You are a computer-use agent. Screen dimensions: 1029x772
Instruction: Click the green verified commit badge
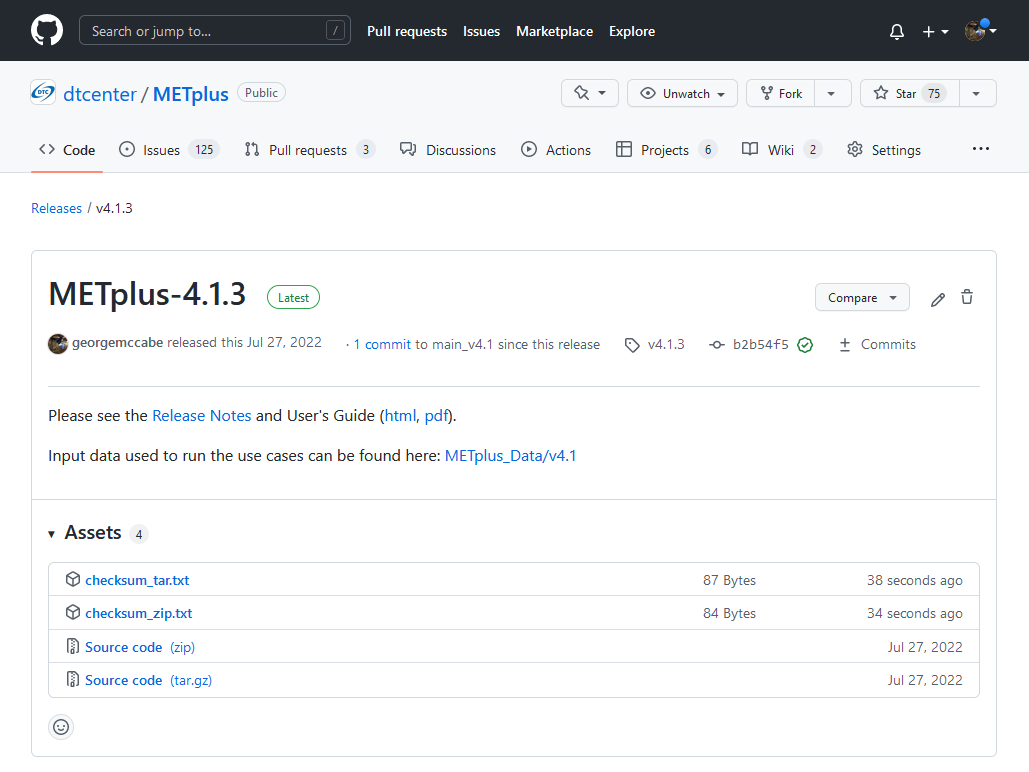(805, 344)
